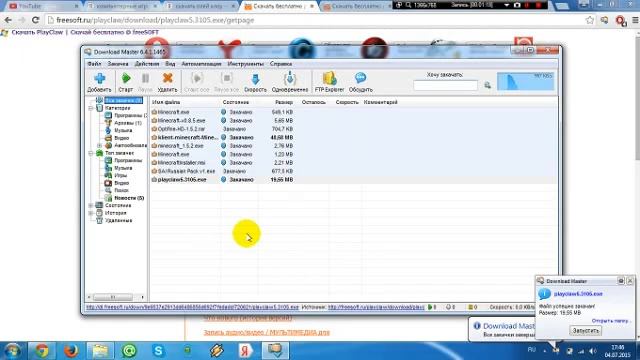Click the Chrome reload button
This screenshot has width=640, height=360.
36,20
